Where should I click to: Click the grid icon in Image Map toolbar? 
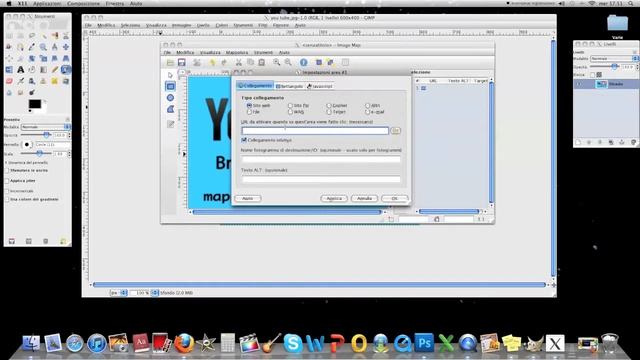pyautogui.click(x=345, y=62)
